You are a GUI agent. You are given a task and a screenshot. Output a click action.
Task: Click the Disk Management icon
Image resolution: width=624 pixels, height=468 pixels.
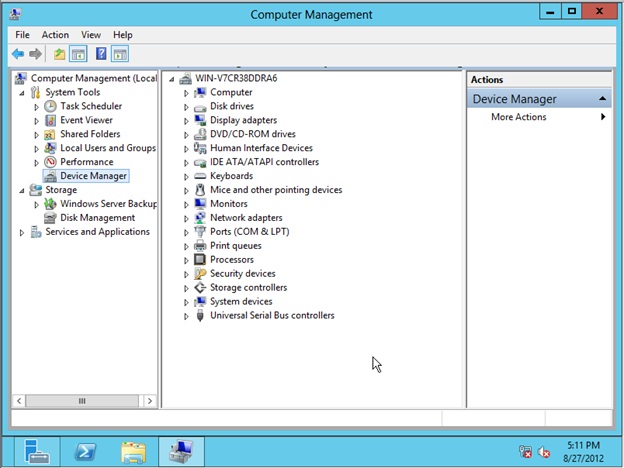coord(50,218)
